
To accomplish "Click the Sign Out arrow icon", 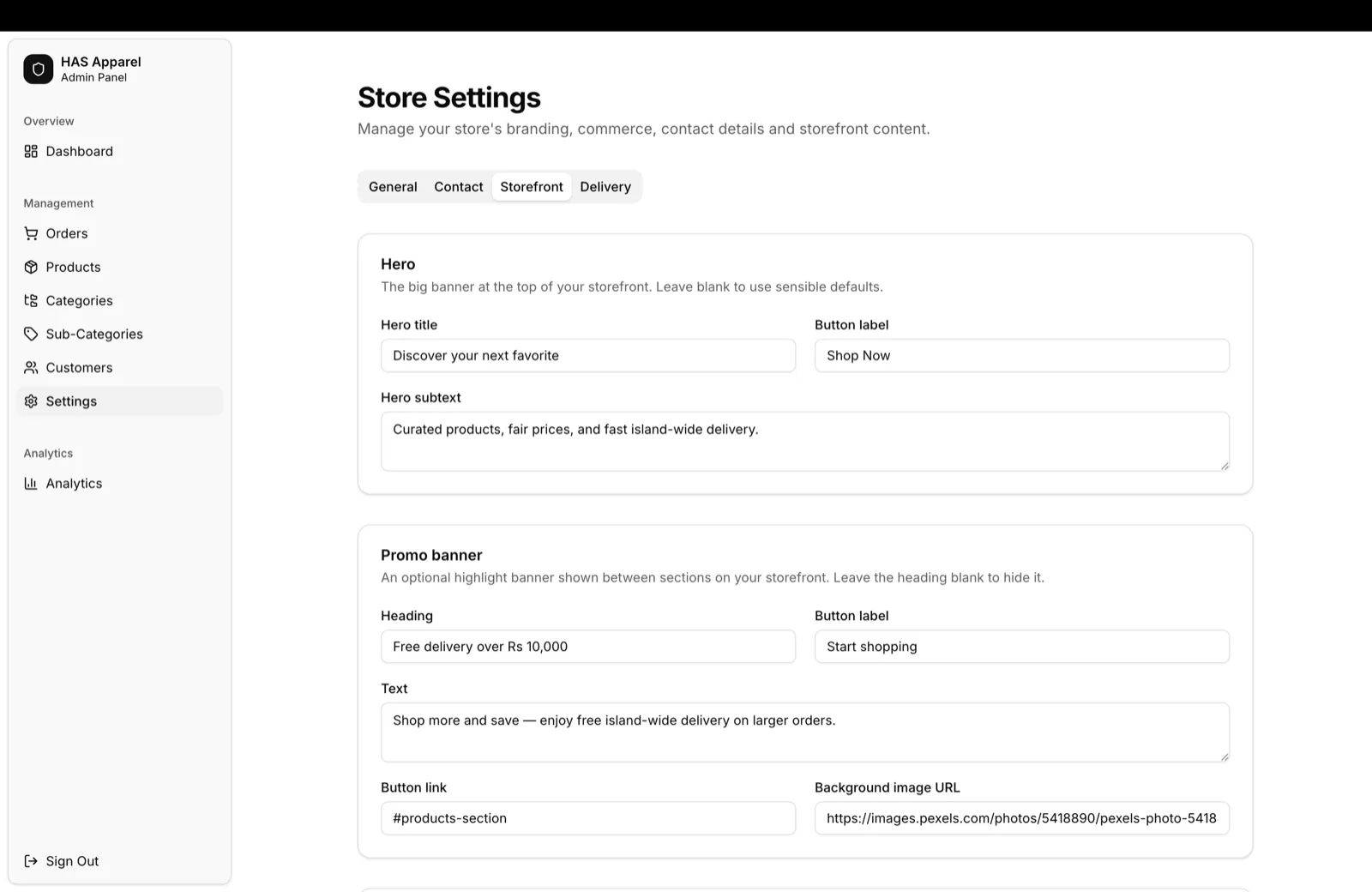I will click(31, 861).
